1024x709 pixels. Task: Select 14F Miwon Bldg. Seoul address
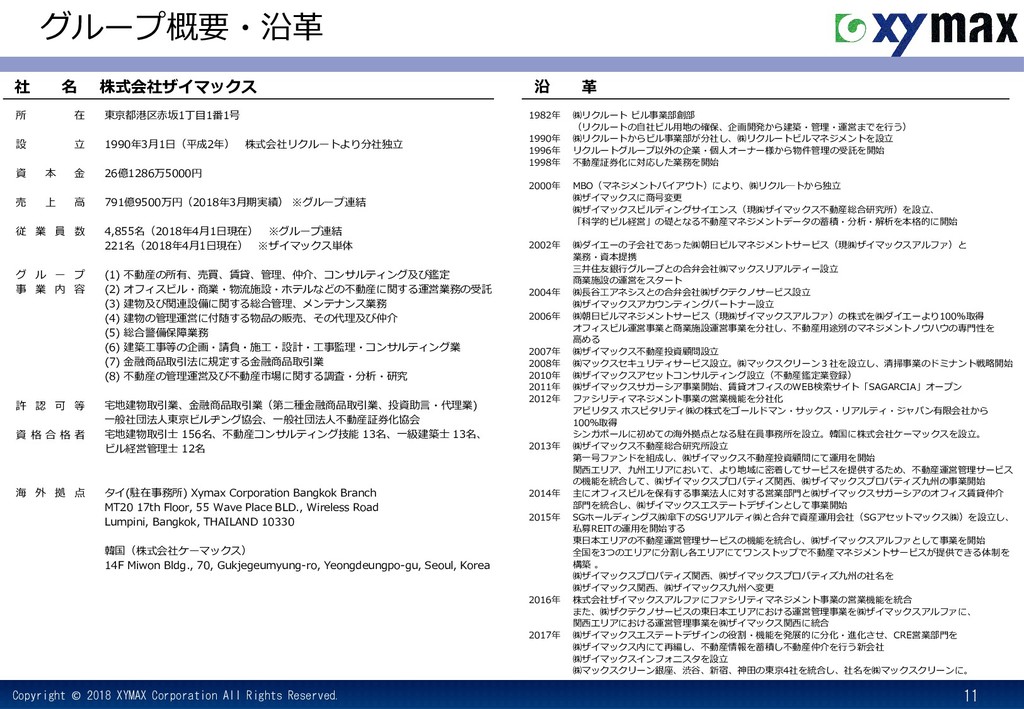297,565
